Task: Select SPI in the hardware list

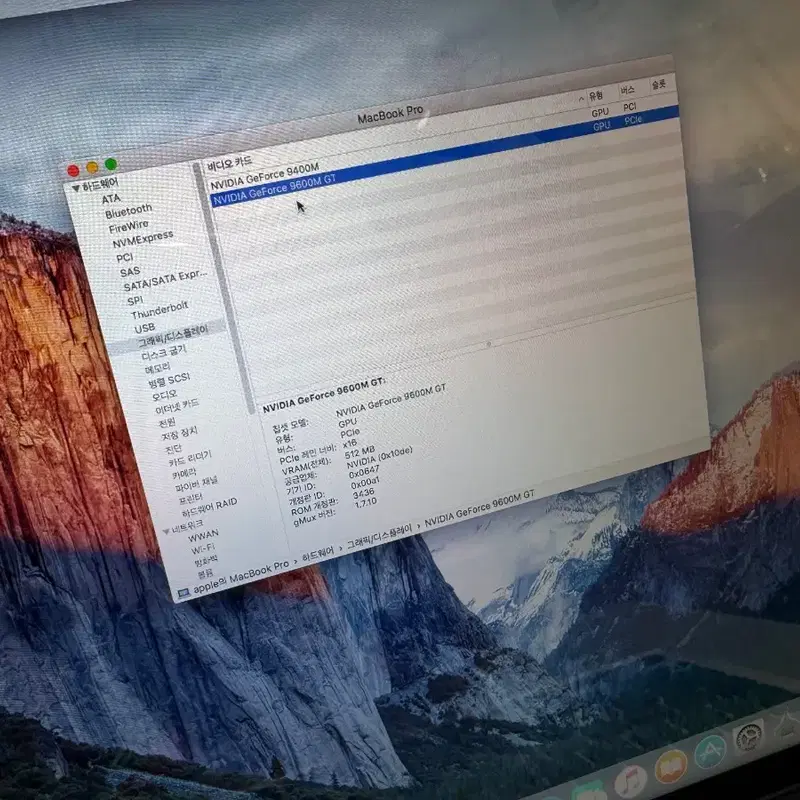Action: coord(135,301)
